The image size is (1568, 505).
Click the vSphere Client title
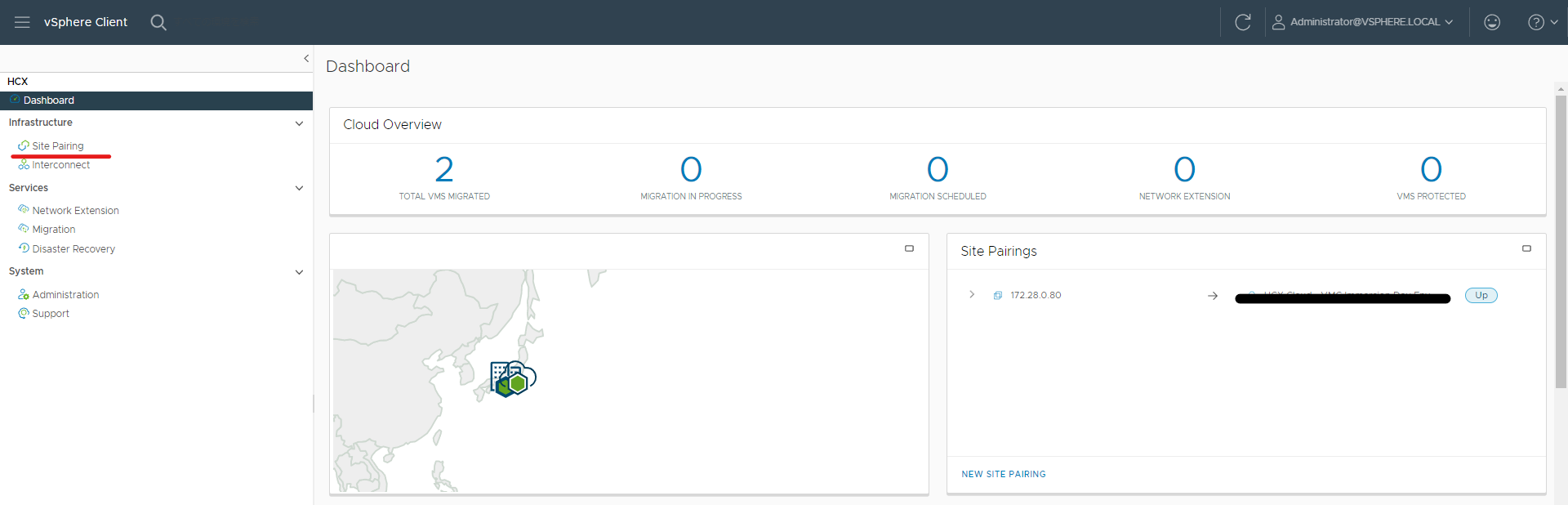click(86, 22)
